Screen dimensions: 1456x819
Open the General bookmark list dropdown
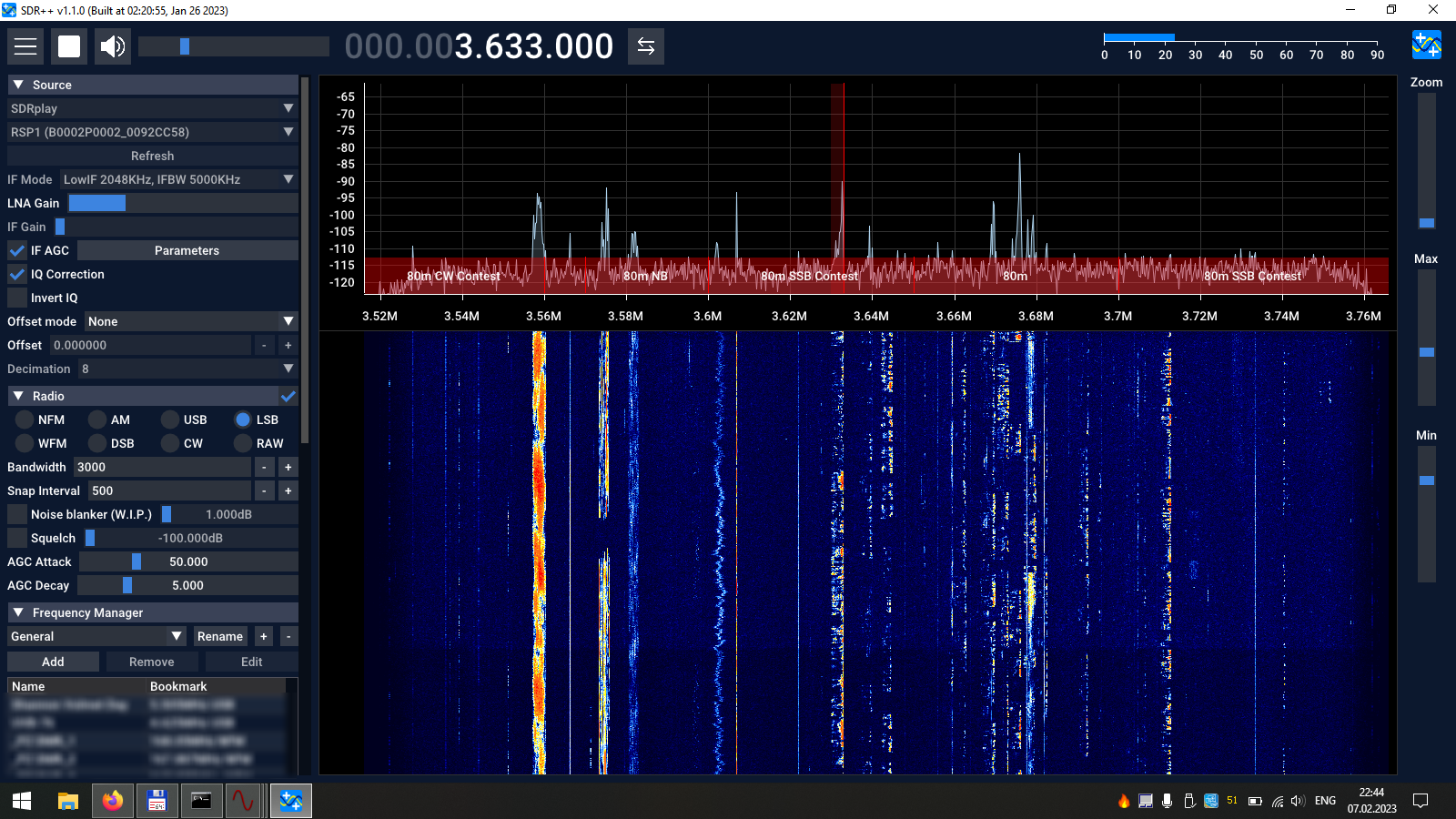coord(96,636)
